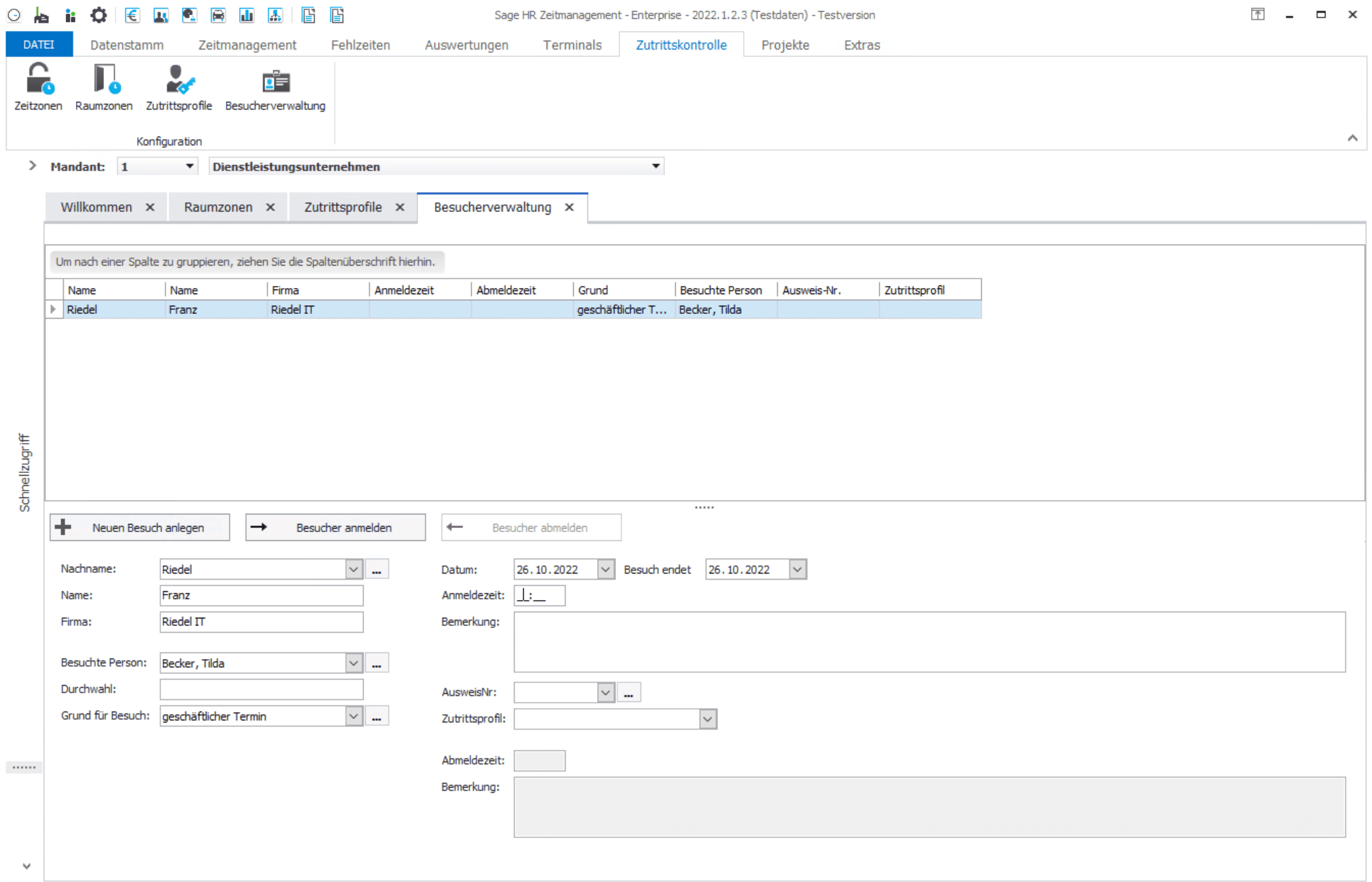The image size is (1372, 882).
Task: Expand the Riedel row in the visitor grid
Action: pyautogui.click(x=53, y=309)
